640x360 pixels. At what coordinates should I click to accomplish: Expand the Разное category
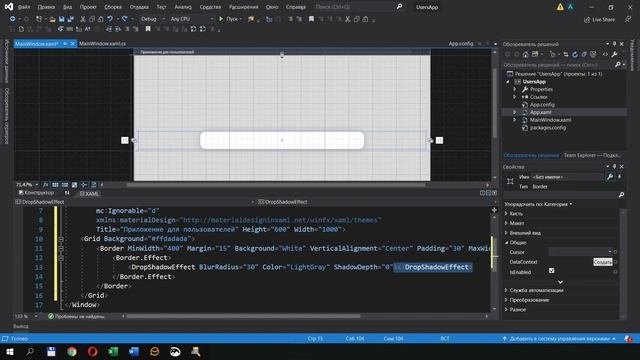pyautogui.click(x=507, y=310)
